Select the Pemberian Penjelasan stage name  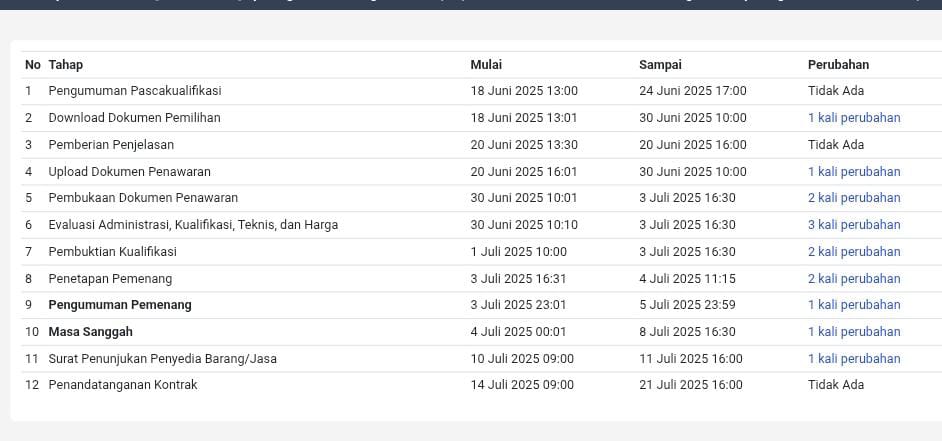(x=111, y=145)
